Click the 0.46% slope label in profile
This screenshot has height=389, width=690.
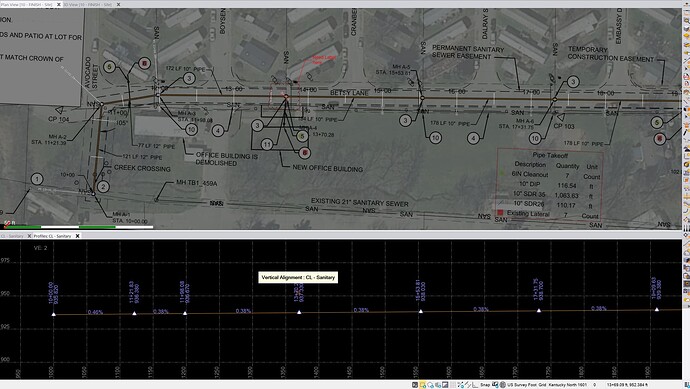coord(95,312)
